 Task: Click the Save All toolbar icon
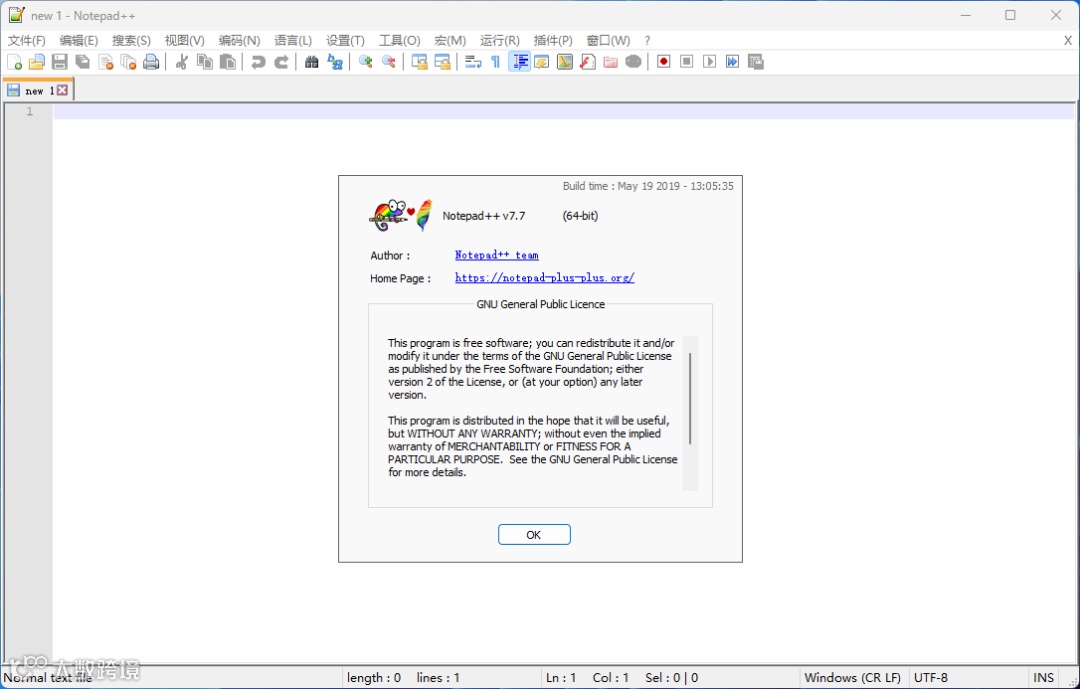[83, 62]
